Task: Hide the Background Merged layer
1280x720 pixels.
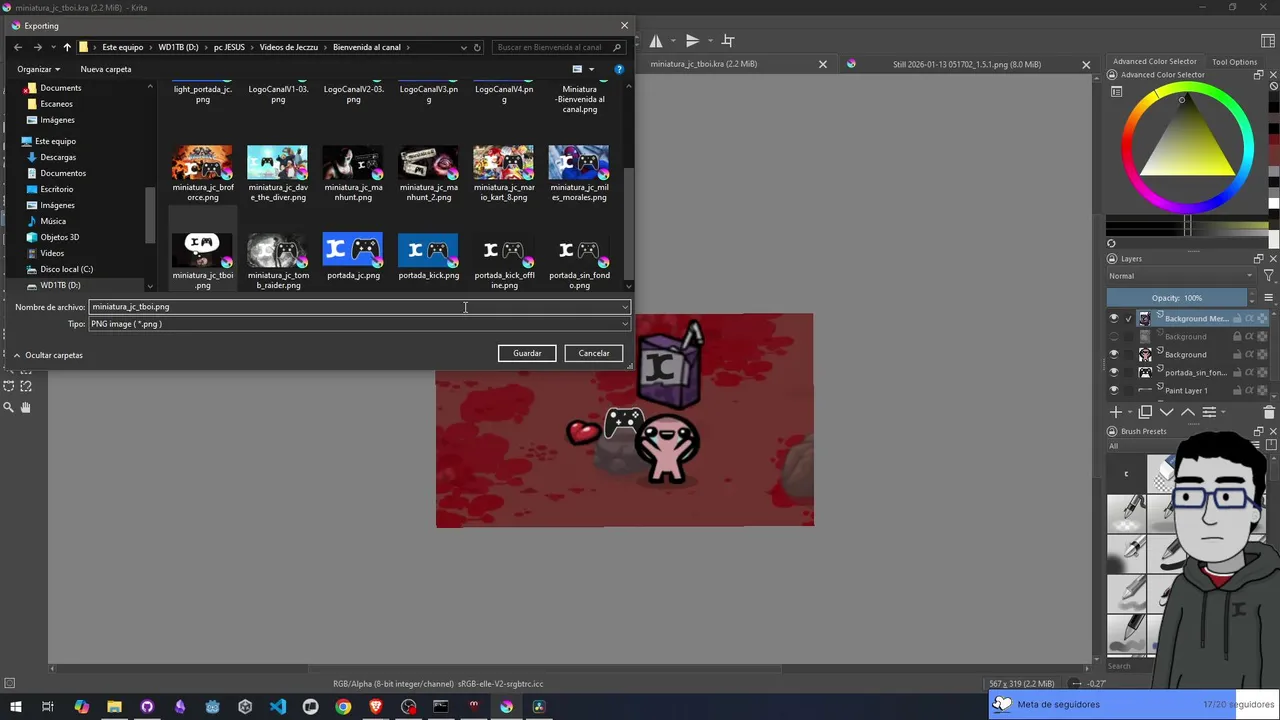Action: click(1114, 318)
